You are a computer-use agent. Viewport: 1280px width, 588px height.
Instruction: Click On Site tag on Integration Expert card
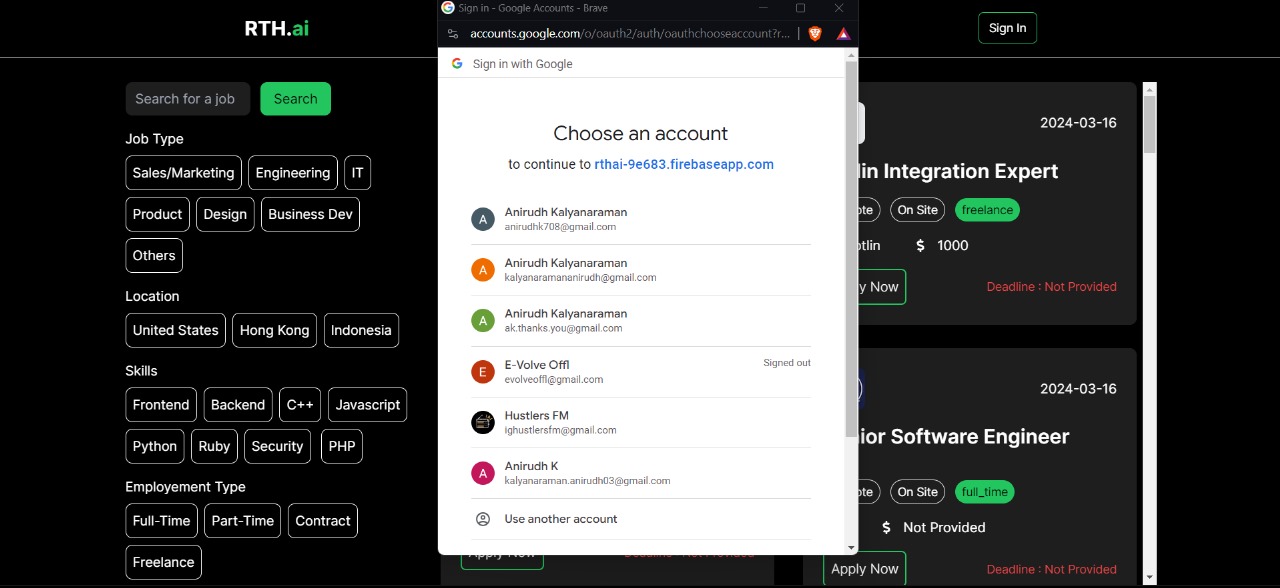(x=917, y=210)
